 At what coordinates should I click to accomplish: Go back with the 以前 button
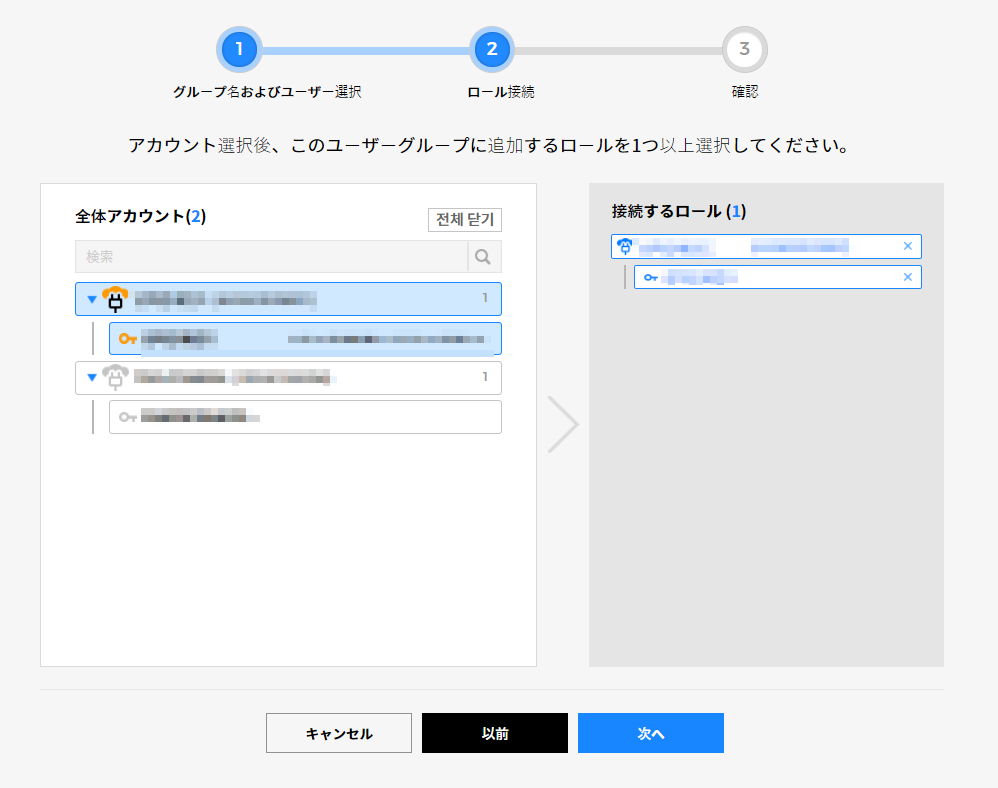(x=495, y=733)
